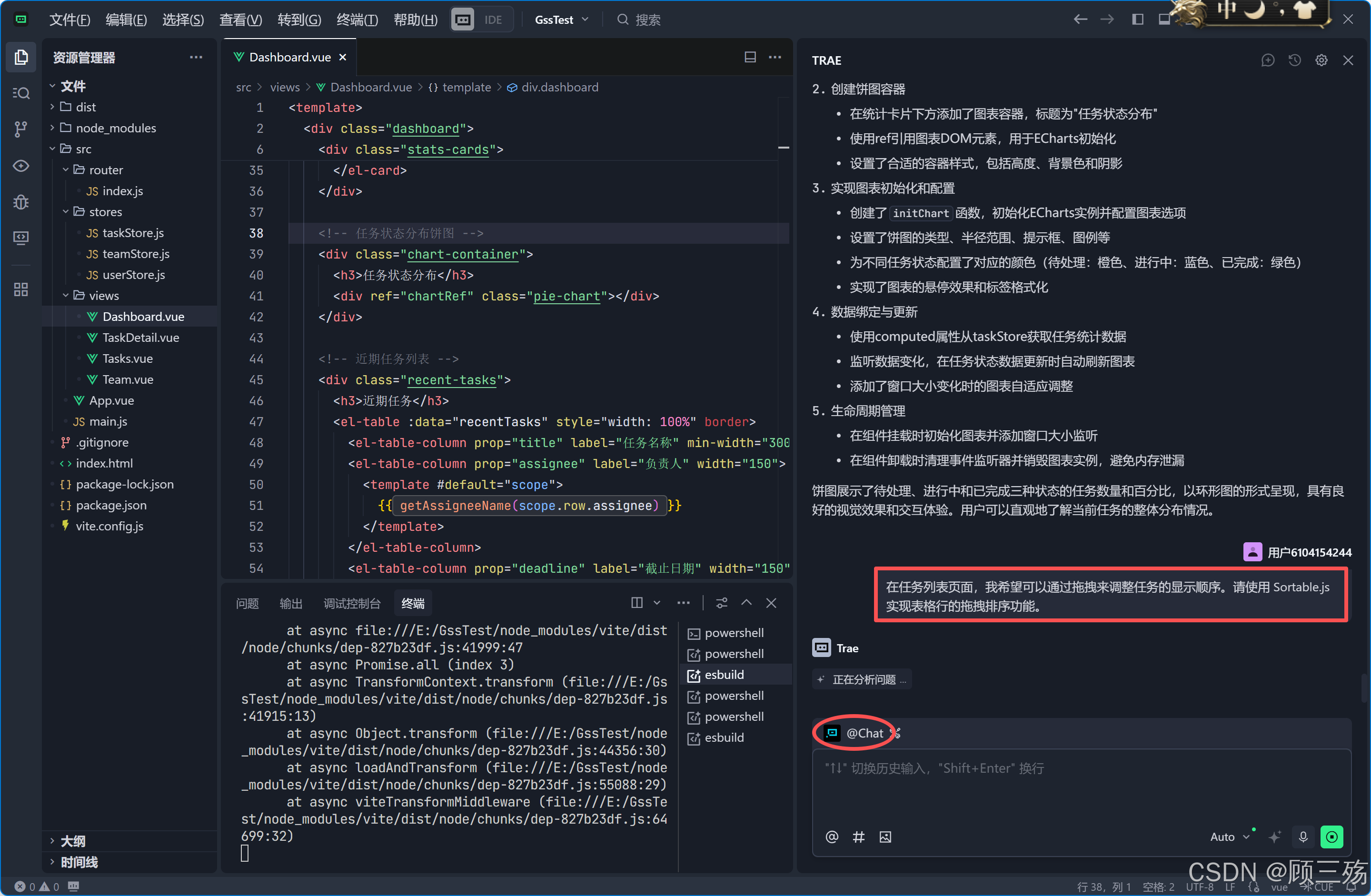Open the Search view in activity bar

click(21, 93)
